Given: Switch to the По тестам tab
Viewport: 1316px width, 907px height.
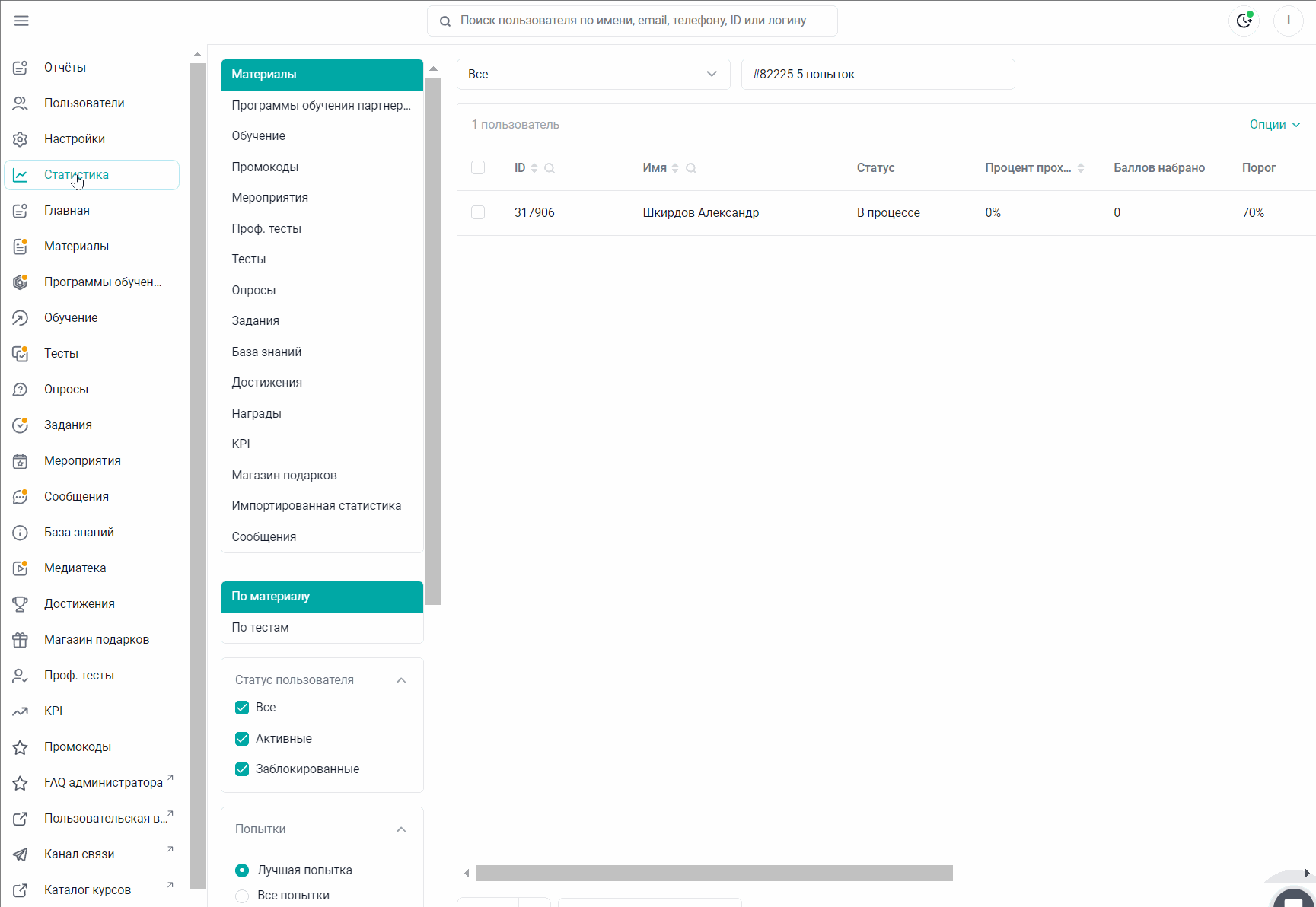Looking at the screenshot, I should coord(322,628).
